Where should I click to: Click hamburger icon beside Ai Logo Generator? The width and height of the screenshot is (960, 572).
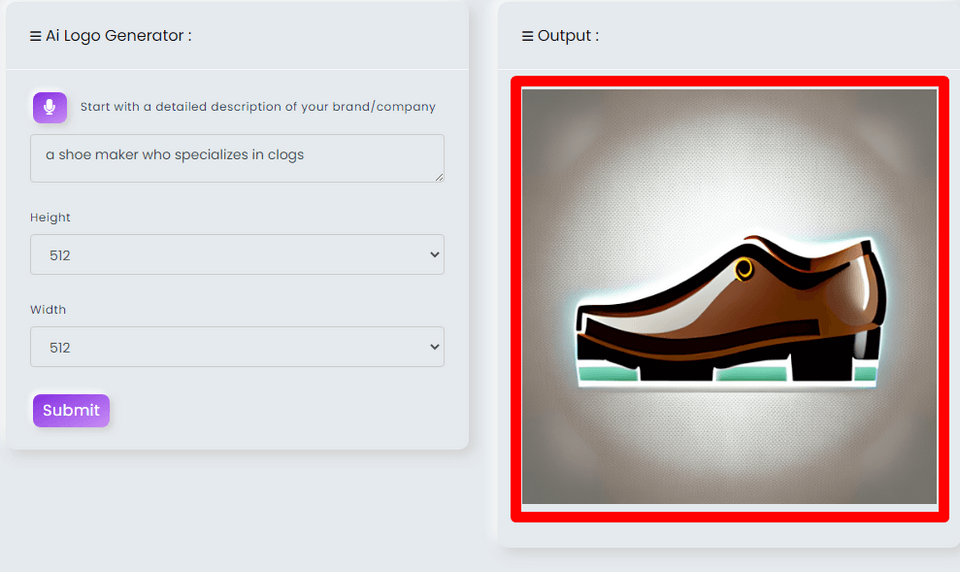pos(36,36)
